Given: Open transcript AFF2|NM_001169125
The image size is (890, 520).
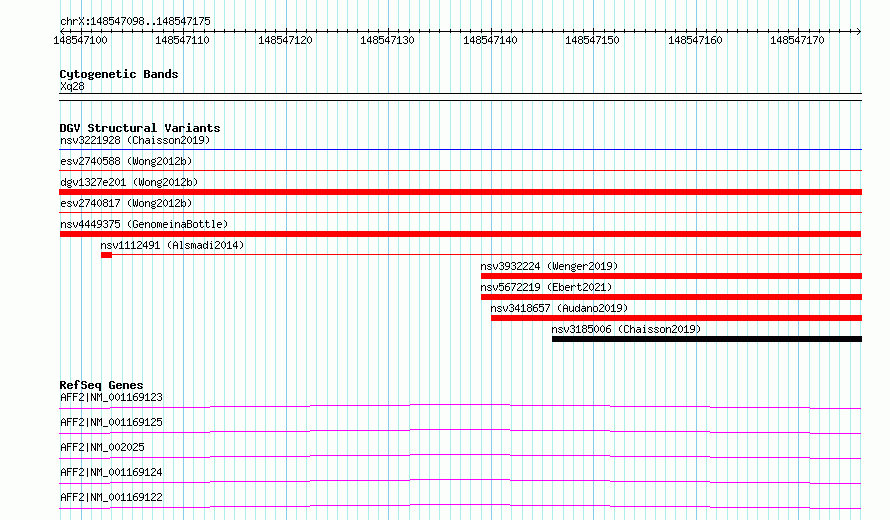Looking at the screenshot, I should tap(111, 422).
